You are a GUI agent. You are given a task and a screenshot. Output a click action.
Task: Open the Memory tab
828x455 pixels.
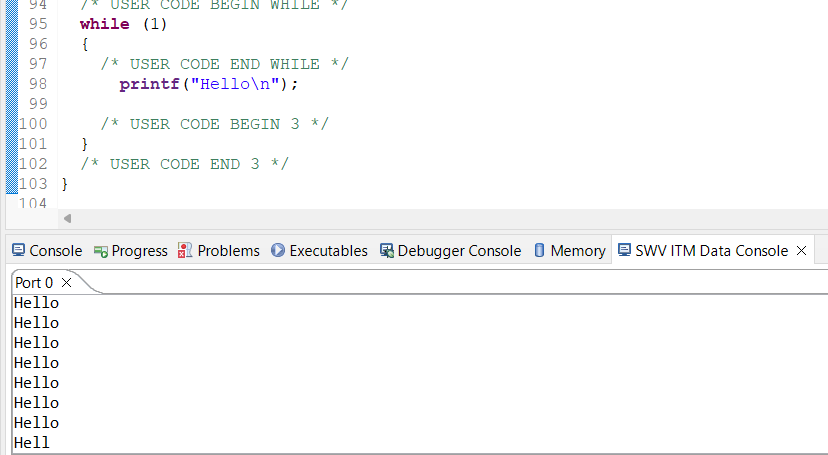point(569,251)
